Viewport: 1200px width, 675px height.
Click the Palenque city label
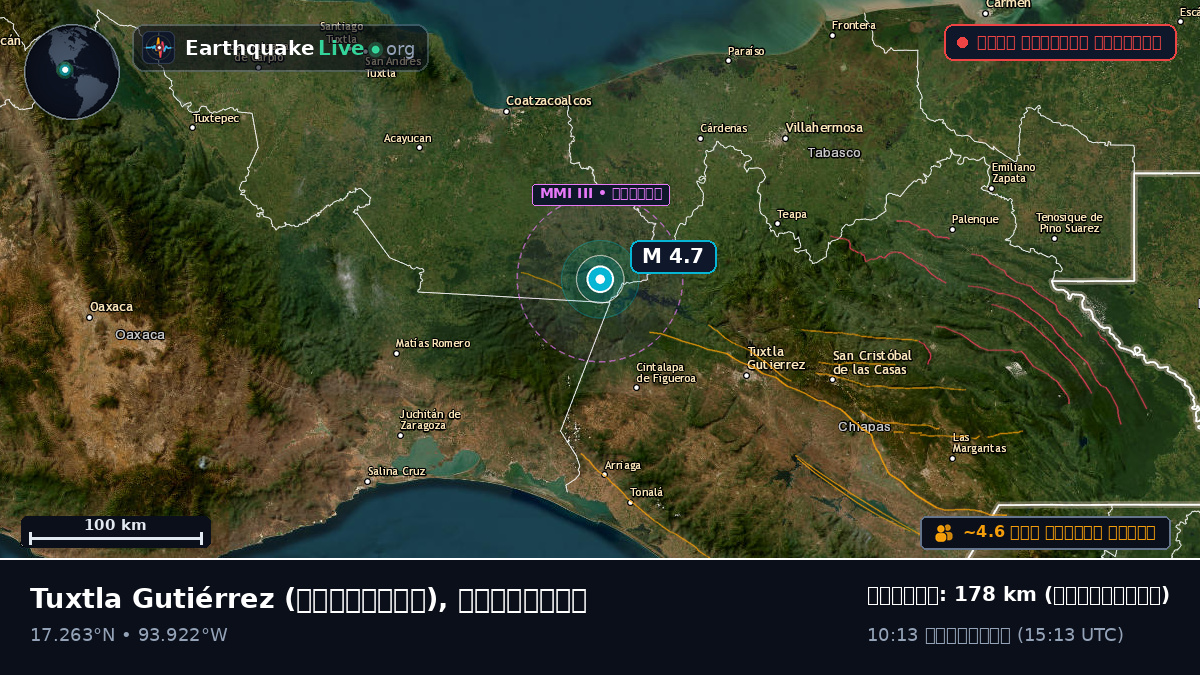click(x=975, y=219)
